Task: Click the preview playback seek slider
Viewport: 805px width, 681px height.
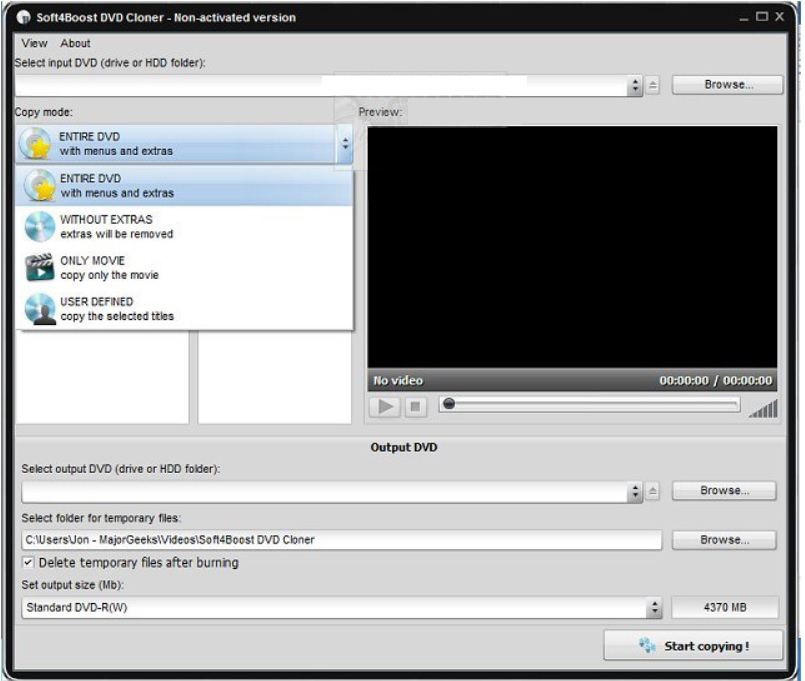Action: pos(589,404)
